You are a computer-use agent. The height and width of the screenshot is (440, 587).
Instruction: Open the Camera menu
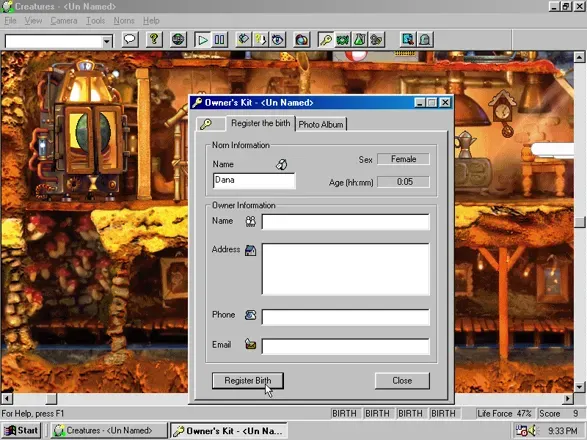coord(64,21)
